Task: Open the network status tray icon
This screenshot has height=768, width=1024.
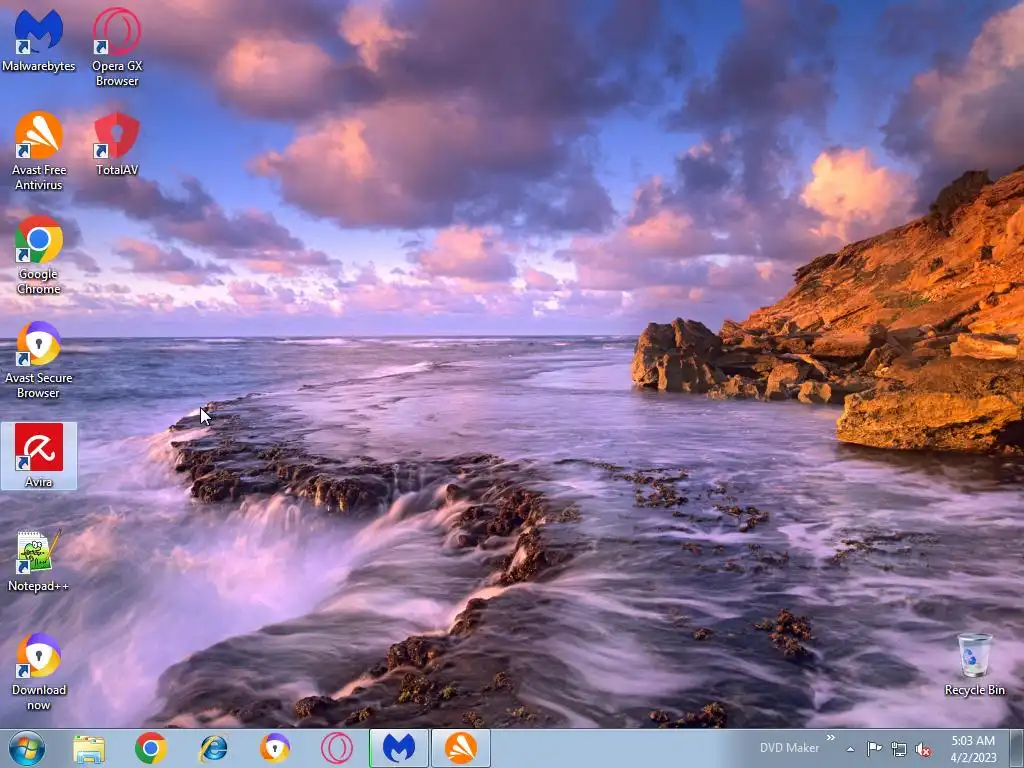Action: (x=899, y=750)
